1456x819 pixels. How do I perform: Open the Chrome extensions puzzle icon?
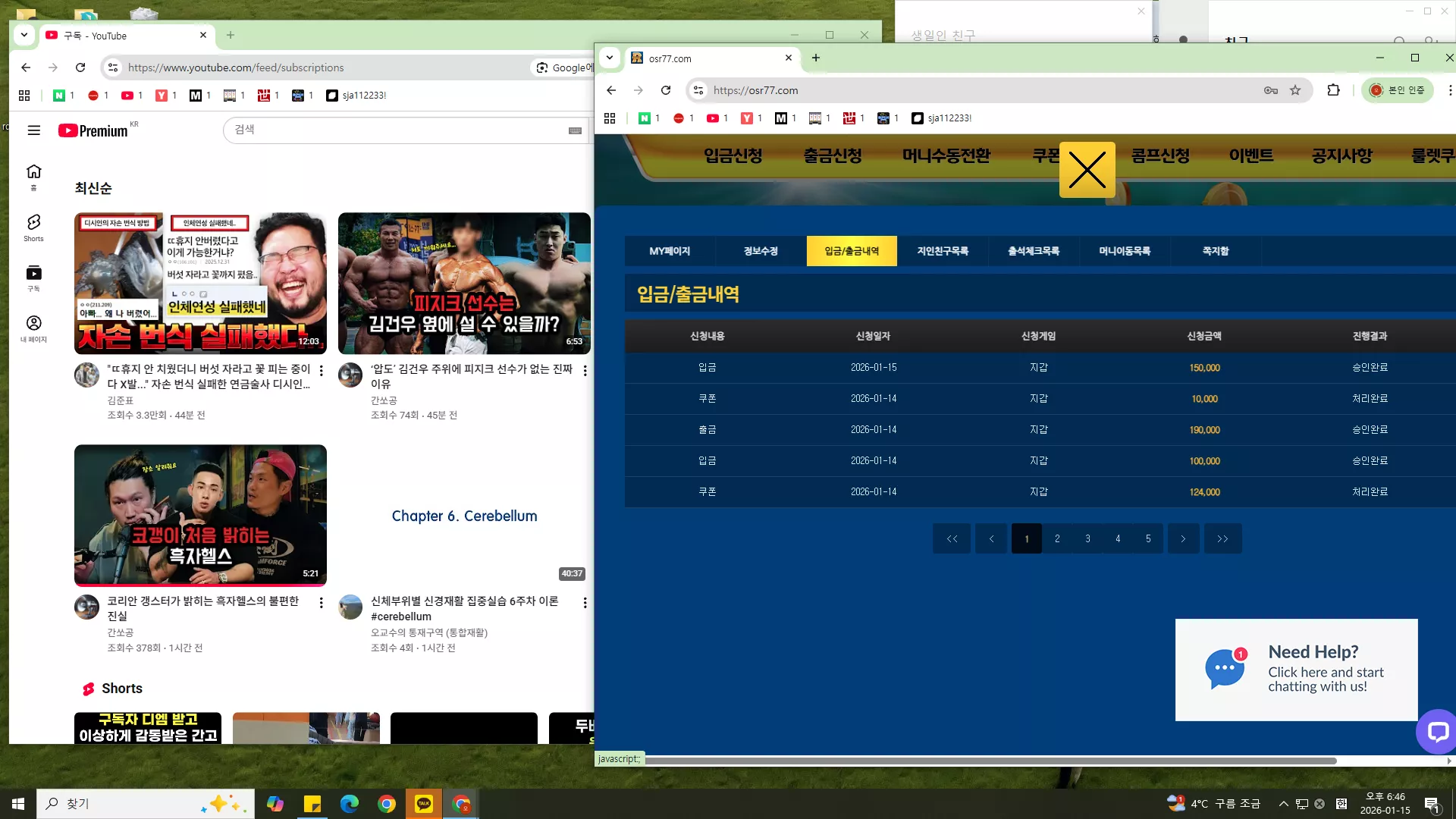pyautogui.click(x=1333, y=90)
